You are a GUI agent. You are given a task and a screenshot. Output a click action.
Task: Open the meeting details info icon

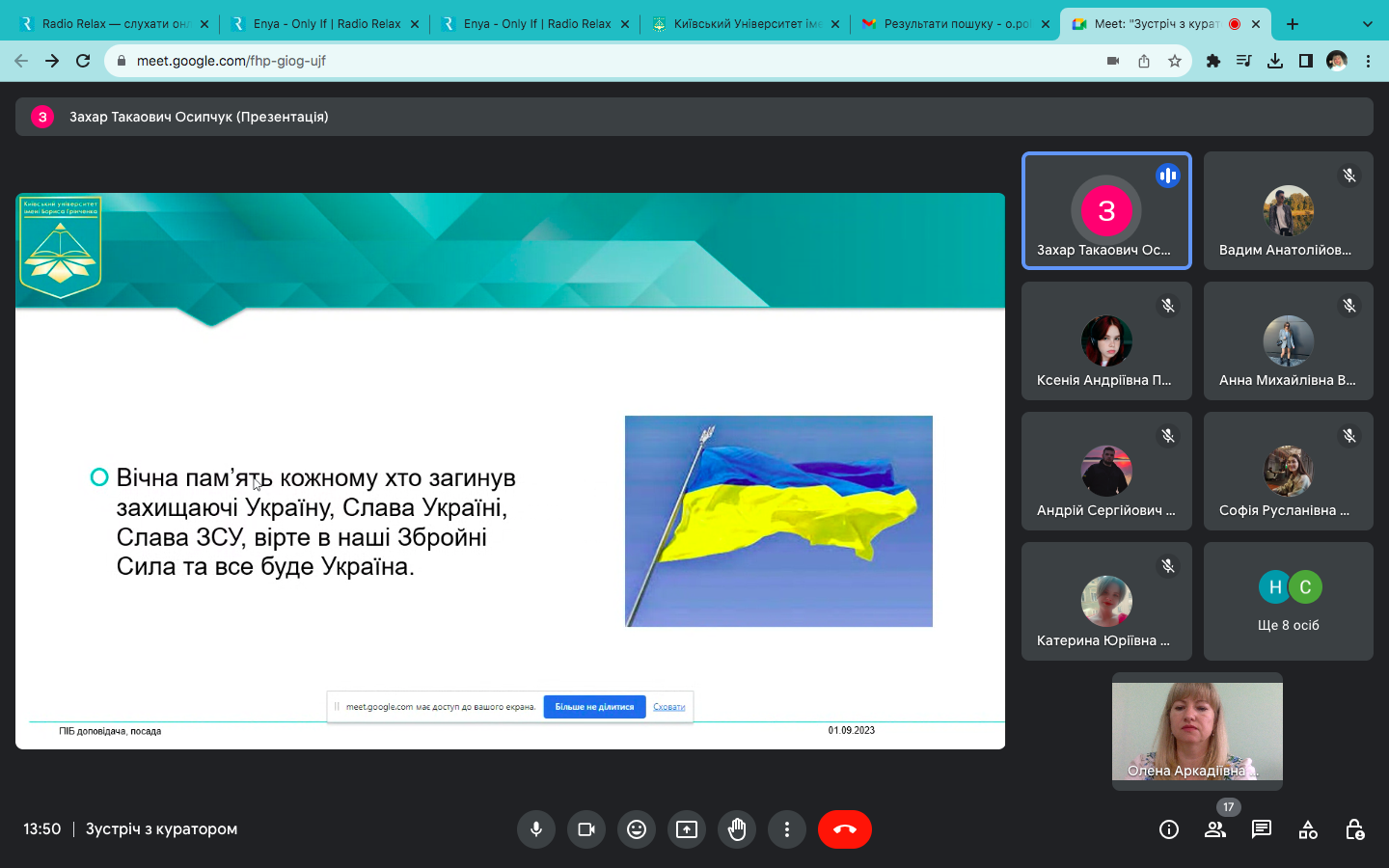tap(1169, 829)
